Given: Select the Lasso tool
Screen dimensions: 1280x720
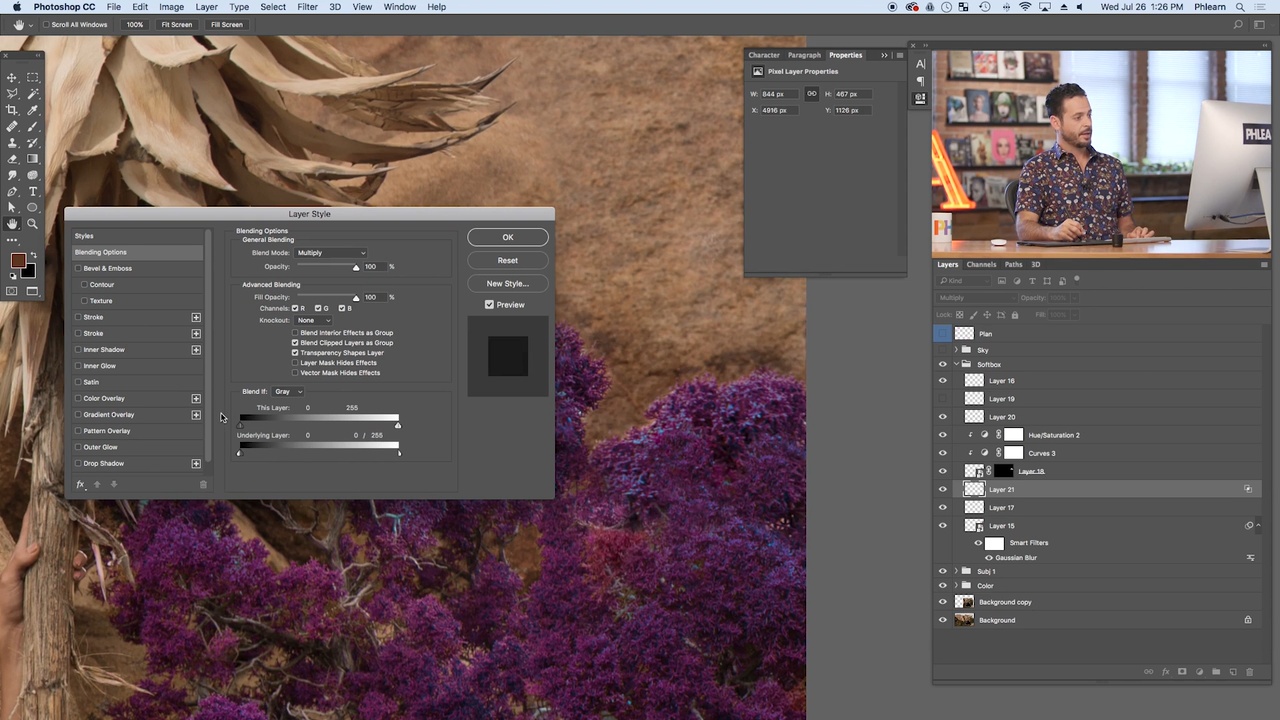Looking at the screenshot, I should (12, 94).
